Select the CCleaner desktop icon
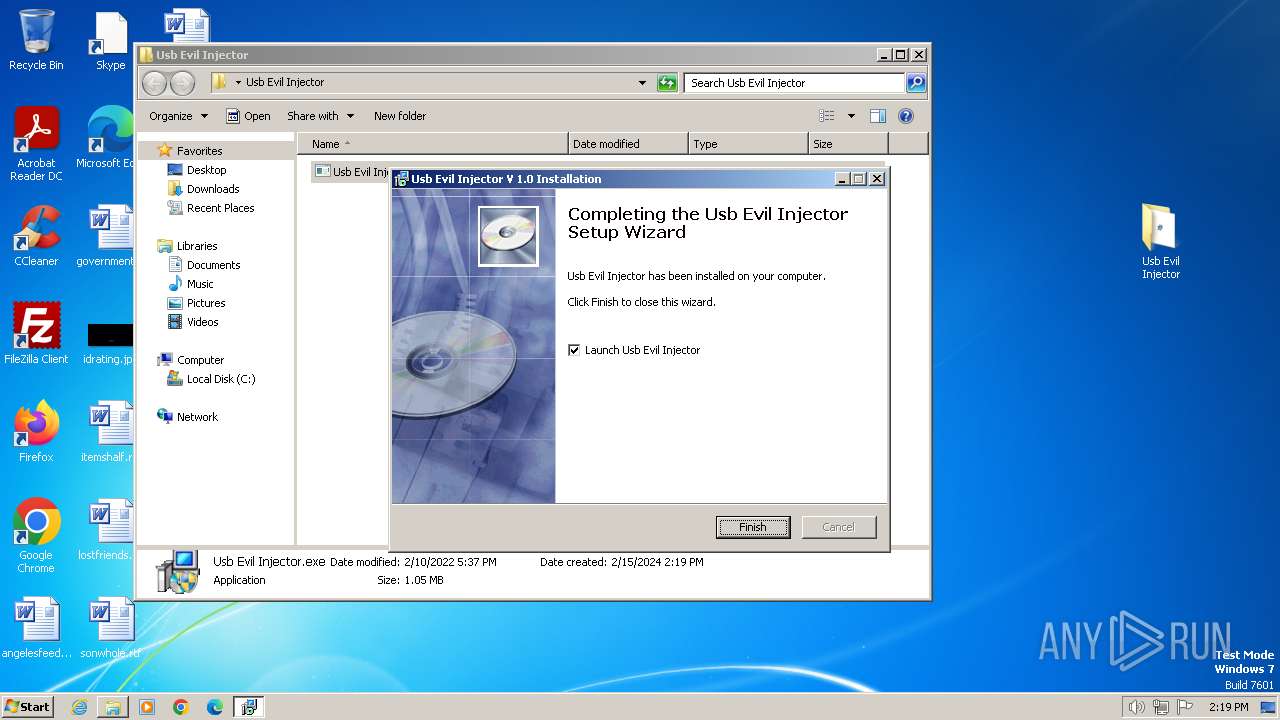The image size is (1280, 720). [36, 236]
